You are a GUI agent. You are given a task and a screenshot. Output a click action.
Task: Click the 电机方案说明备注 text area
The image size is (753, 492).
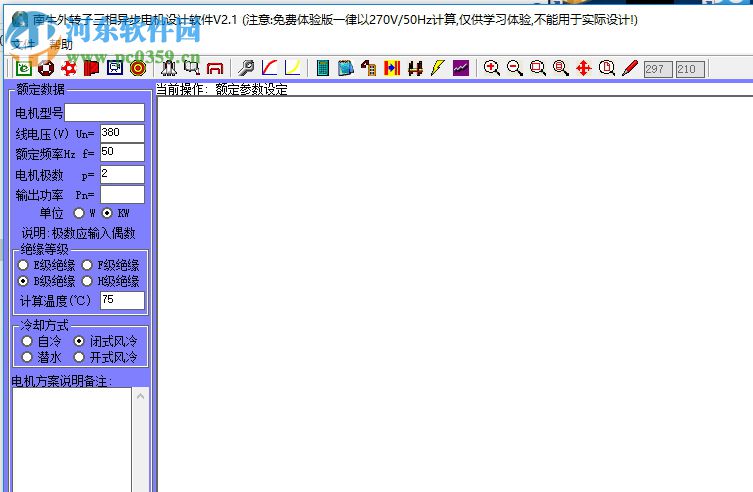tap(72, 439)
